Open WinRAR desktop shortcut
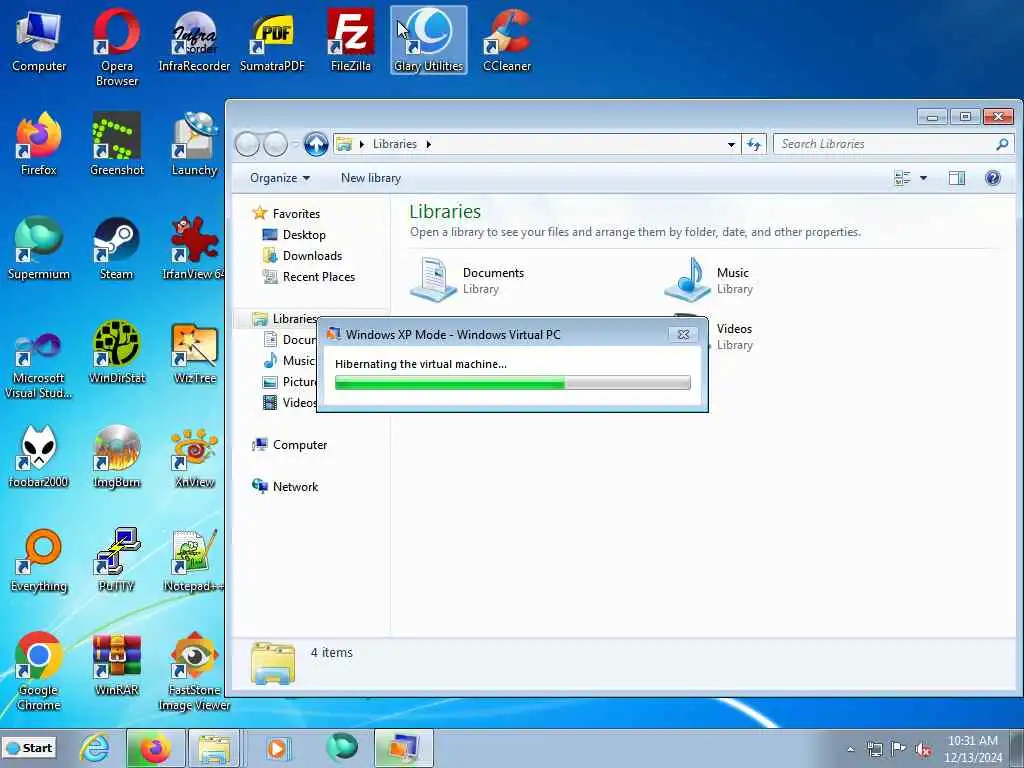The height and width of the screenshot is (768, 1024). tap(116, 664)
